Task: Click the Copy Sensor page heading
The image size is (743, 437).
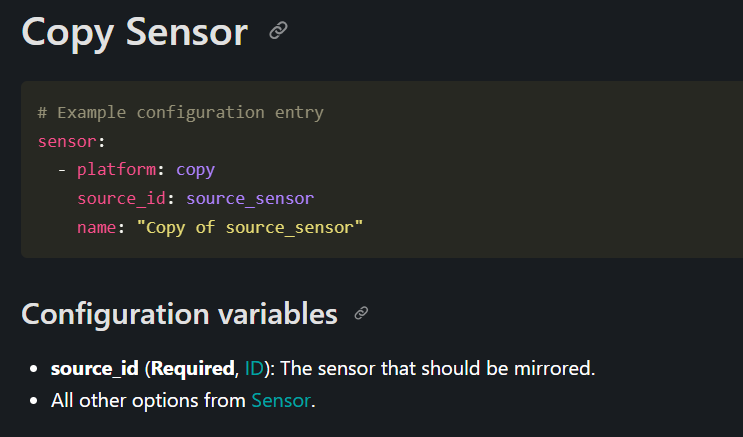Action: [x=135, y=32]
